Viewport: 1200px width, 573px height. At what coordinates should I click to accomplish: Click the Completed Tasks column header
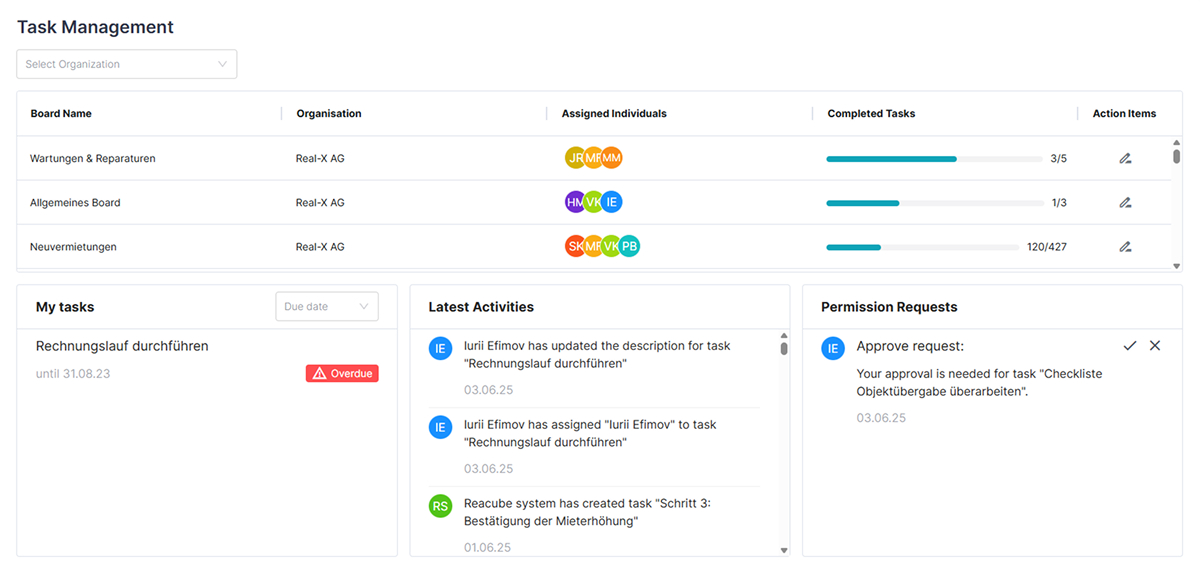[871, 114]
